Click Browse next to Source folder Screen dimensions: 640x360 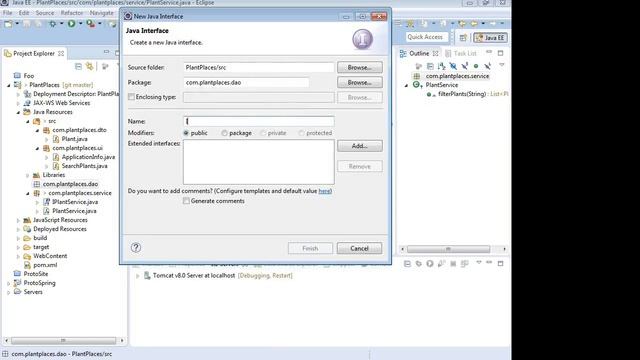pyautogui.click(x=360, y=67)
